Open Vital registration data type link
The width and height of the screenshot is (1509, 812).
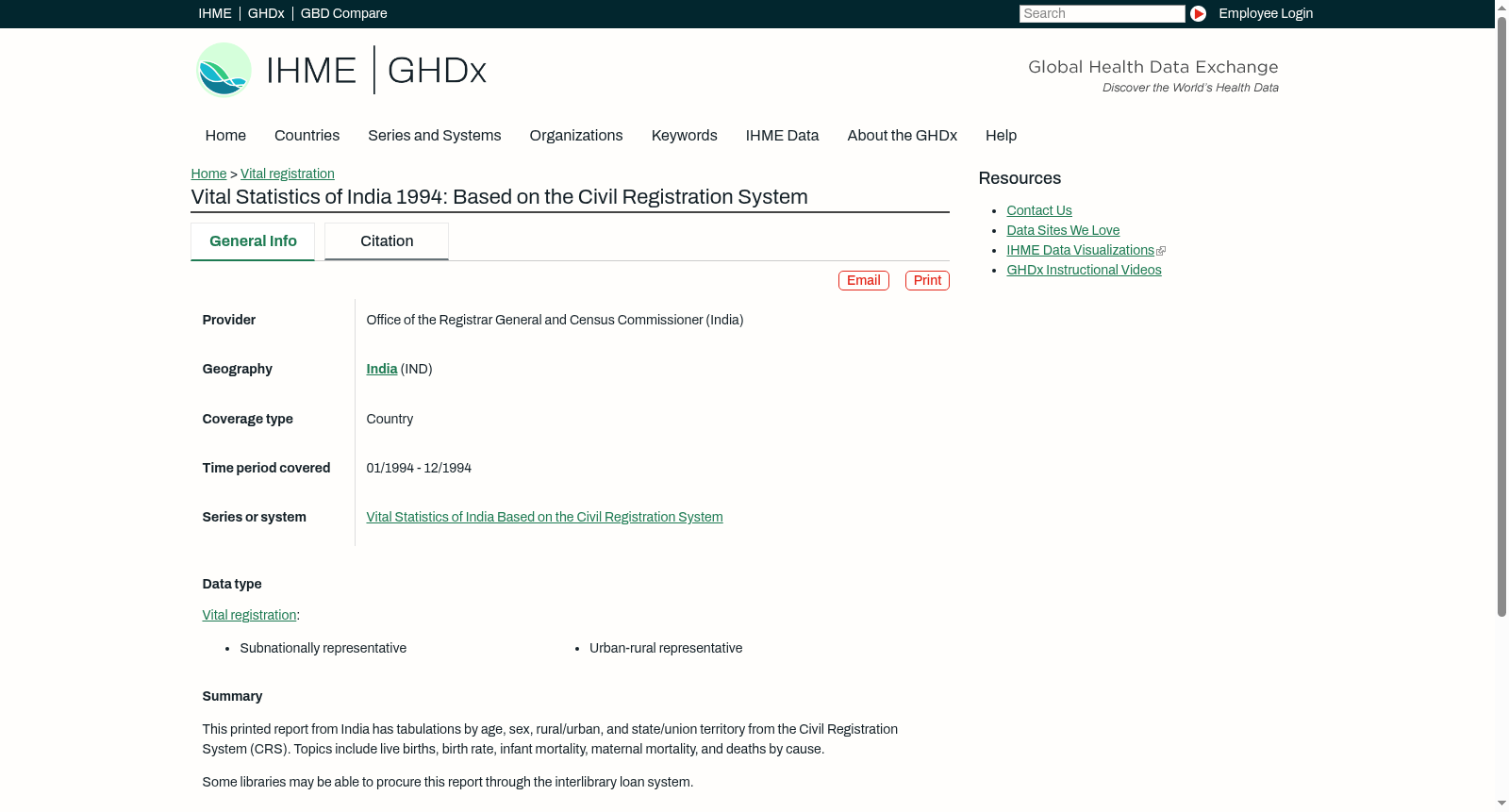[249, 615]
